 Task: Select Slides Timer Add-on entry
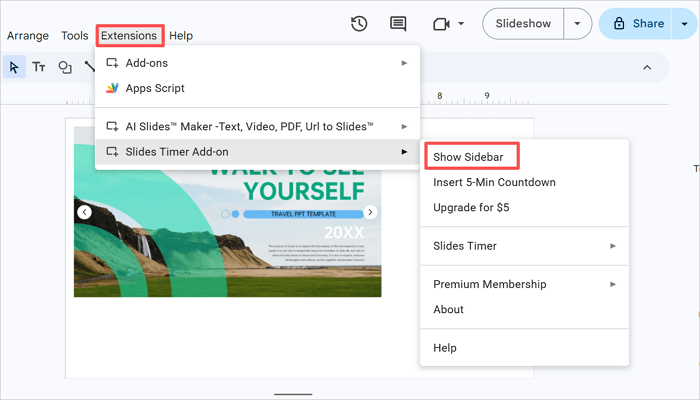[257, 152]
